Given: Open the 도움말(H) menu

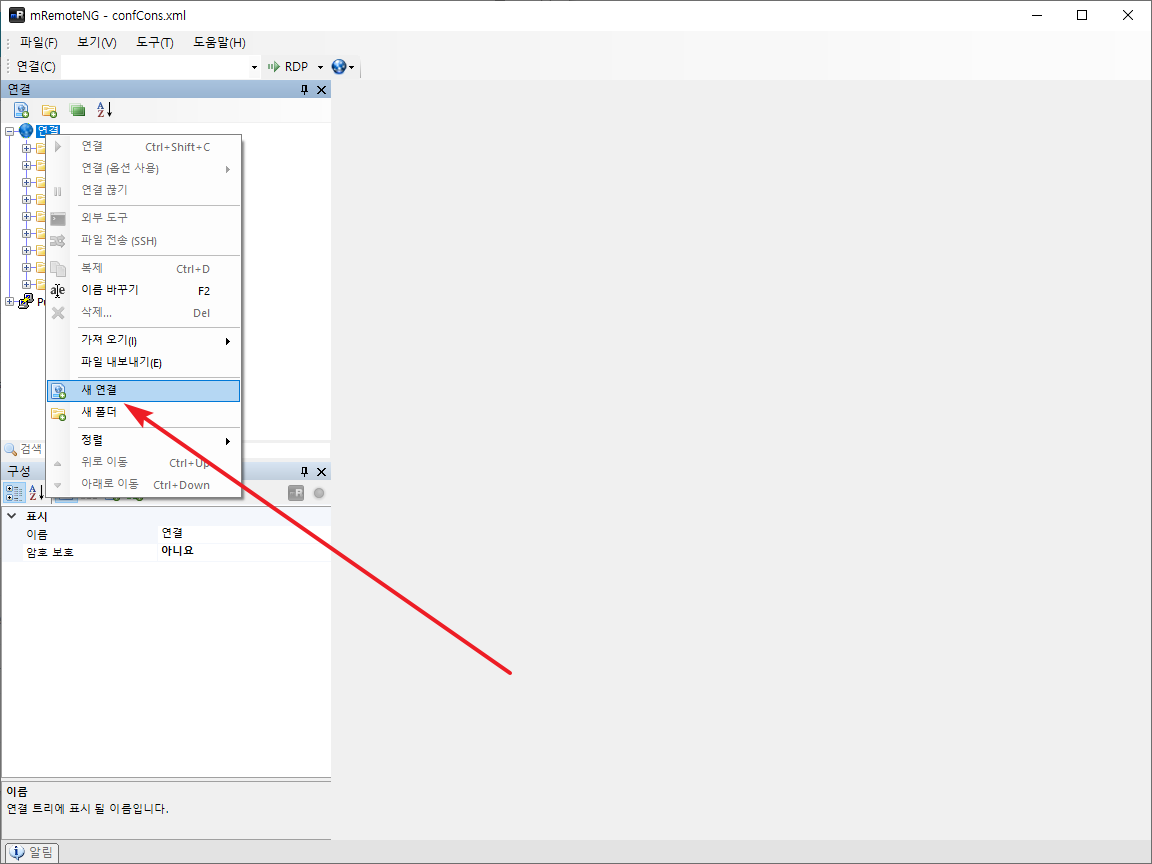Looking at the screenshot, I should click(x=220, y=43).
